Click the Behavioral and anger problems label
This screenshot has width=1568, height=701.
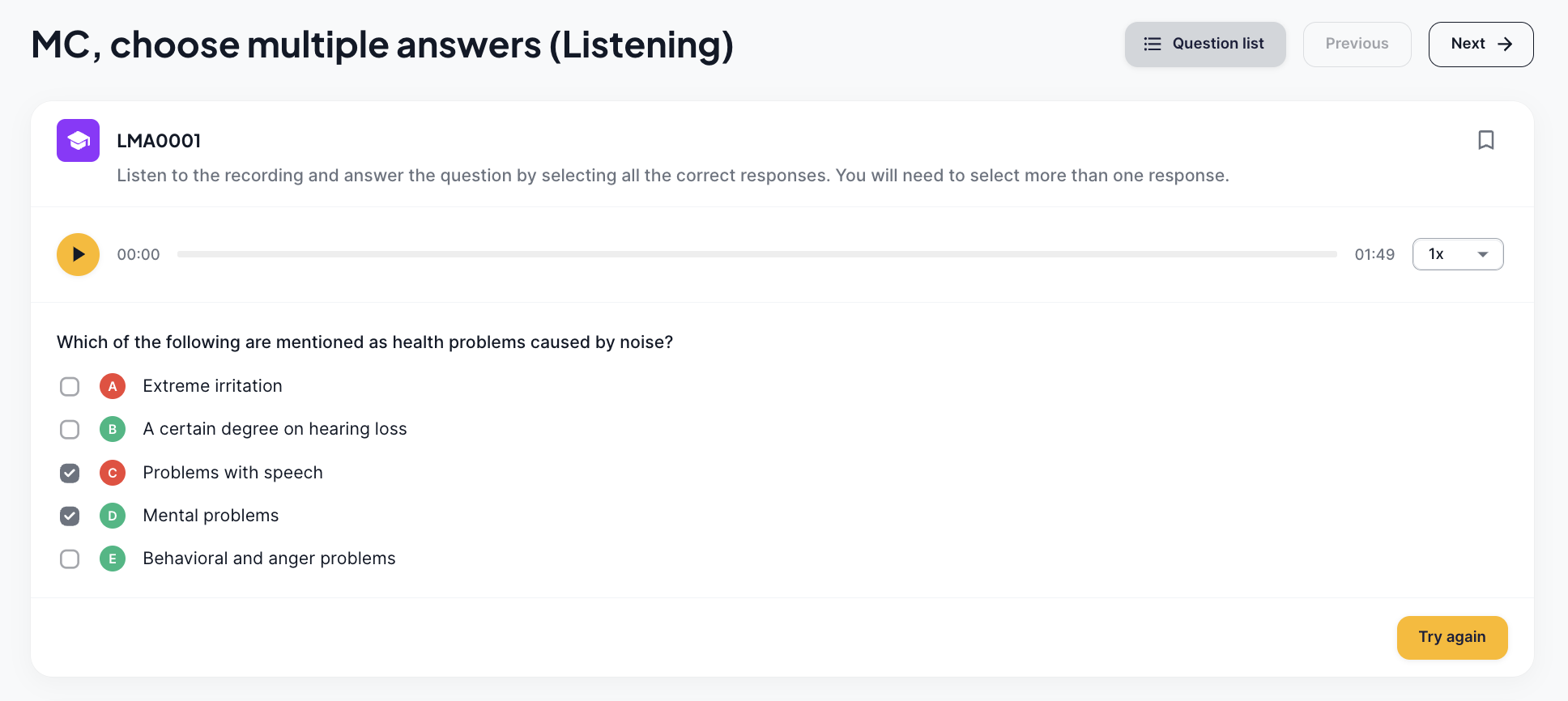(269, 559)
